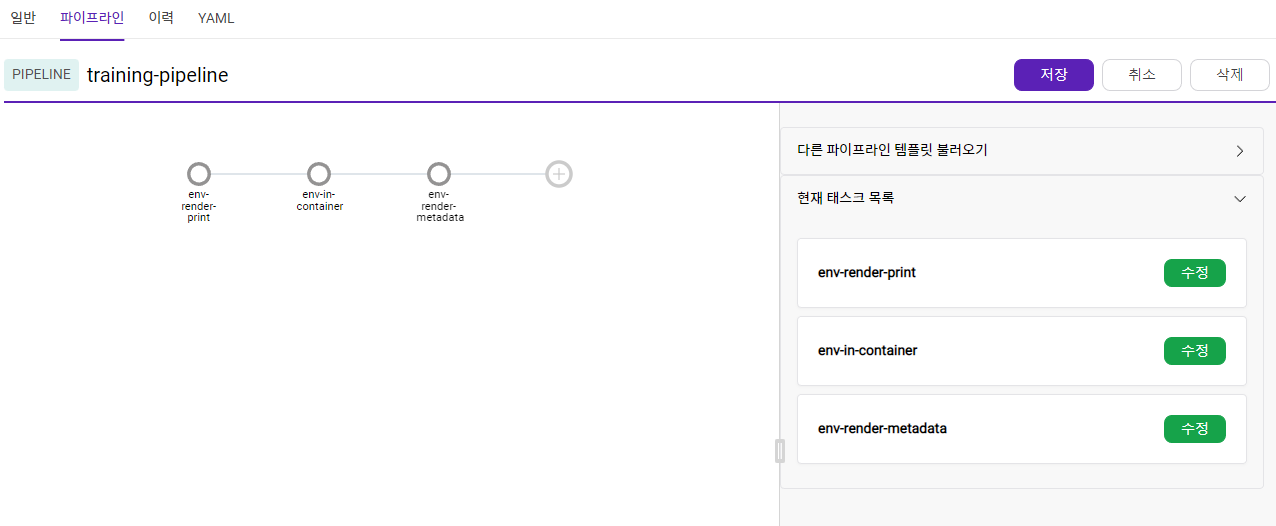
Task: Click the 다른 파이프라인 템플릿 불러오기 header text
Action: 892,151
